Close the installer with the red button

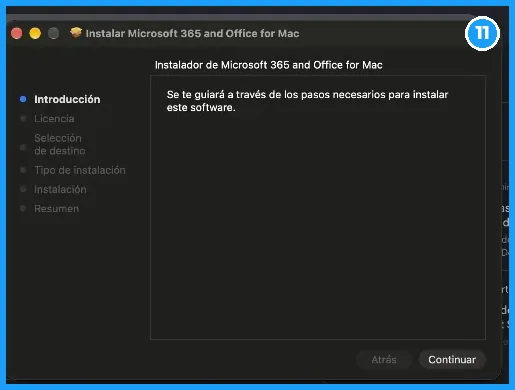point(17,33)
